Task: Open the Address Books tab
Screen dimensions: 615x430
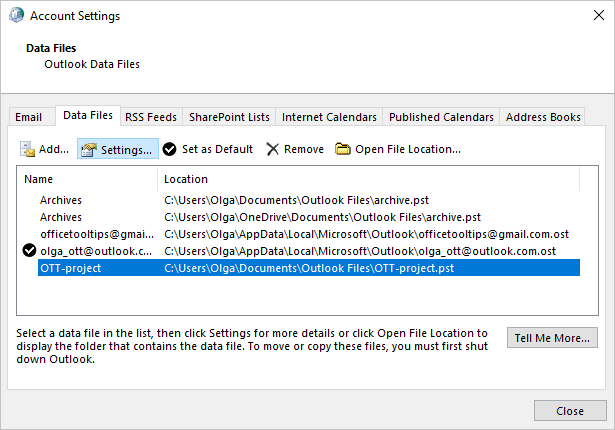Action: pyautogui.click(x=543, y=117)
